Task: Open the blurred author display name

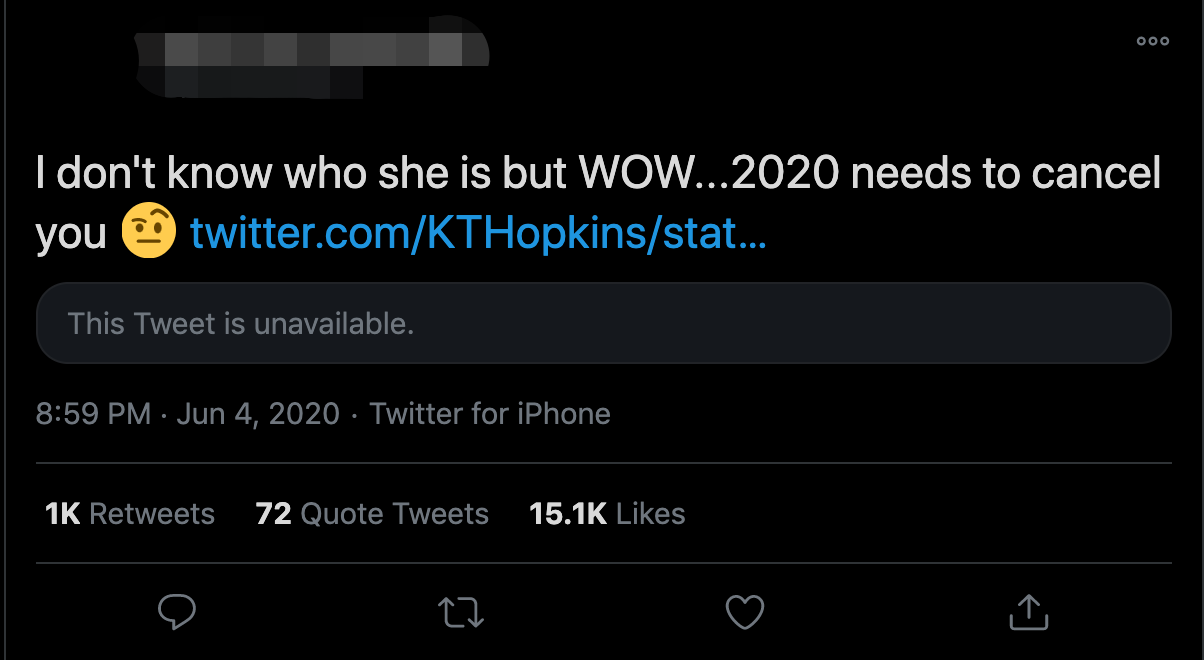Action: 310,48
